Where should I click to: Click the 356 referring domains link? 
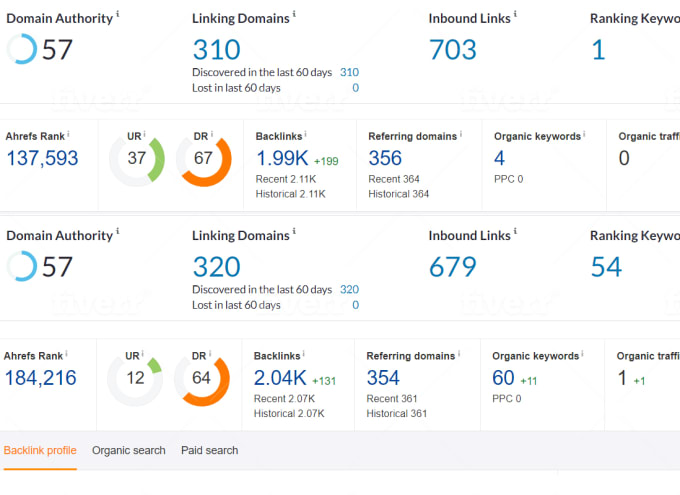click(385, 158)
